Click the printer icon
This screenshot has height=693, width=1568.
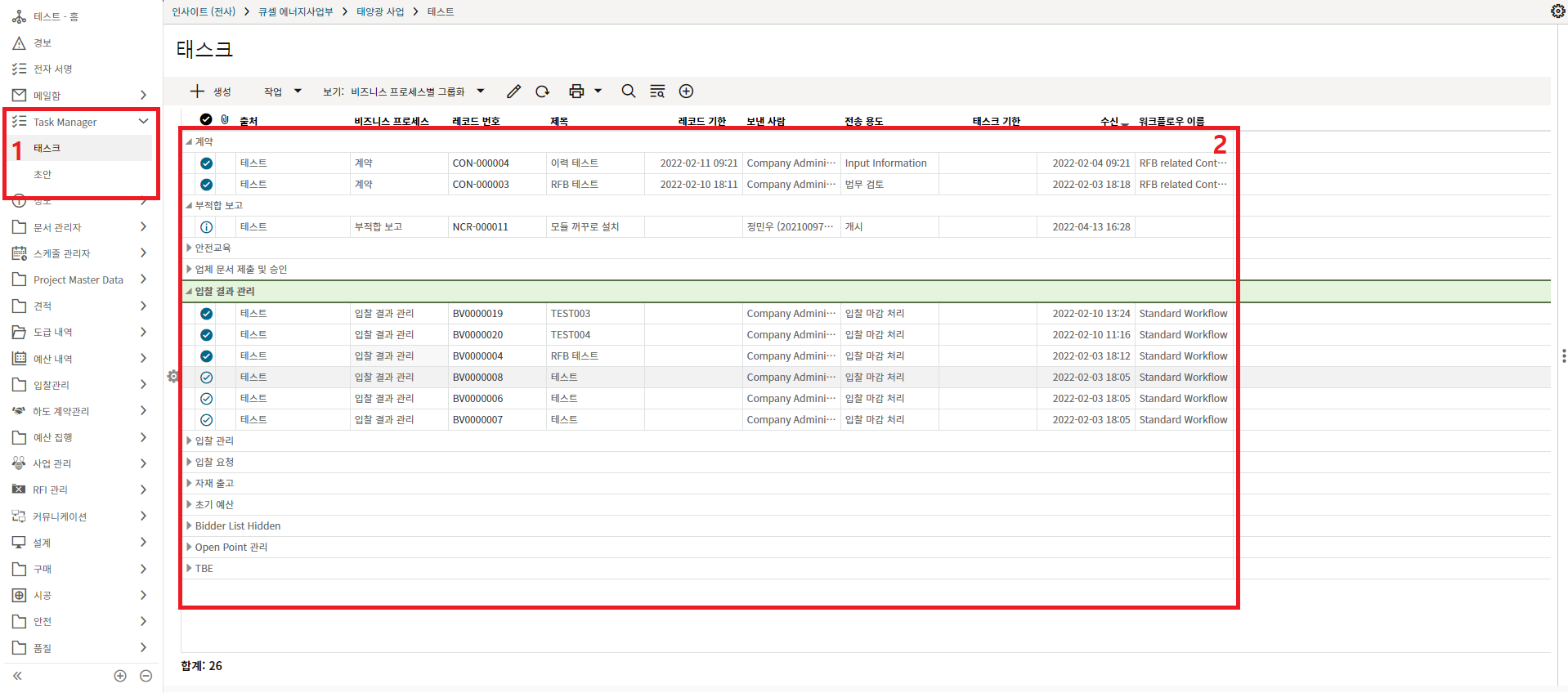point(576,92)
